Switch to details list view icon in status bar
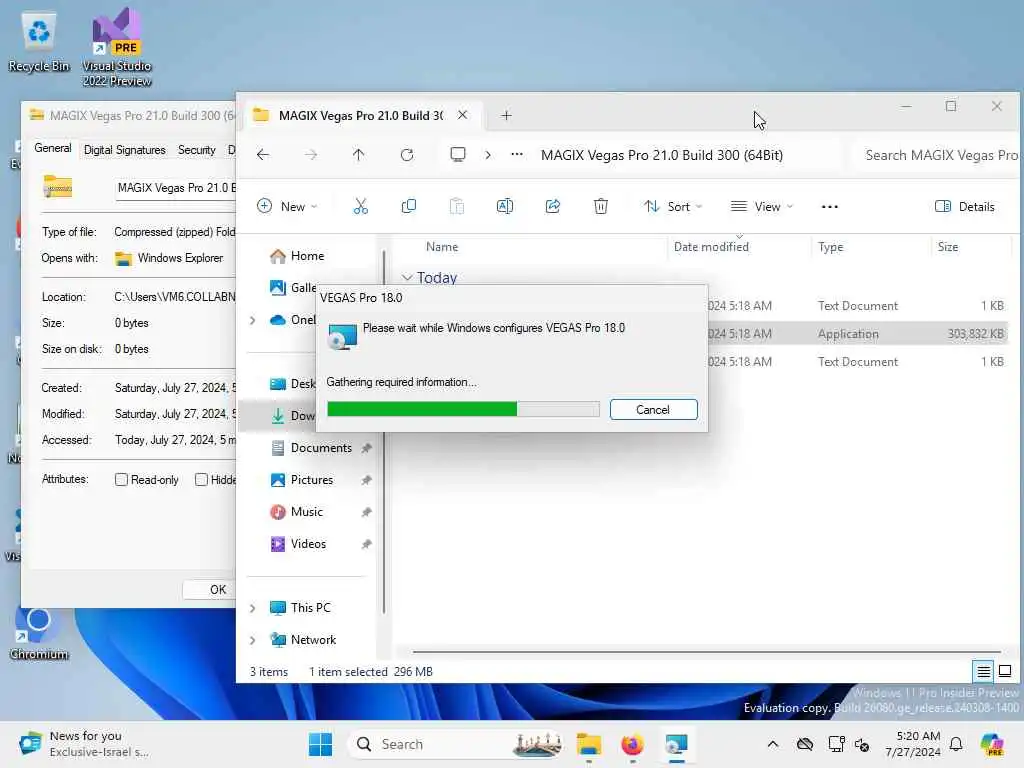This screenshot has width=1024, height=768. (x=983, y=671)
